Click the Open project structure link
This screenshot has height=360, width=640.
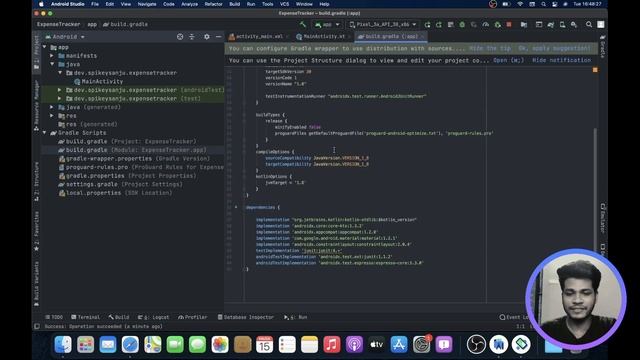click(x=508, y=60)
